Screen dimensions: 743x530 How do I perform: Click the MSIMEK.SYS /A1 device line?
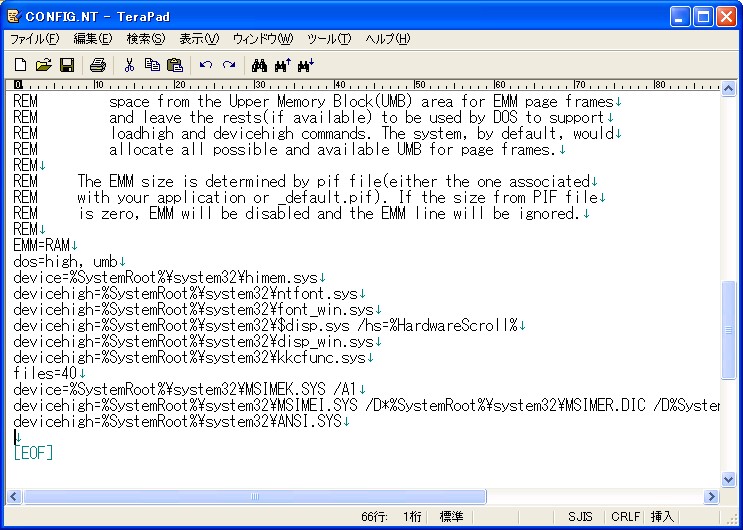tap(189, 390)
